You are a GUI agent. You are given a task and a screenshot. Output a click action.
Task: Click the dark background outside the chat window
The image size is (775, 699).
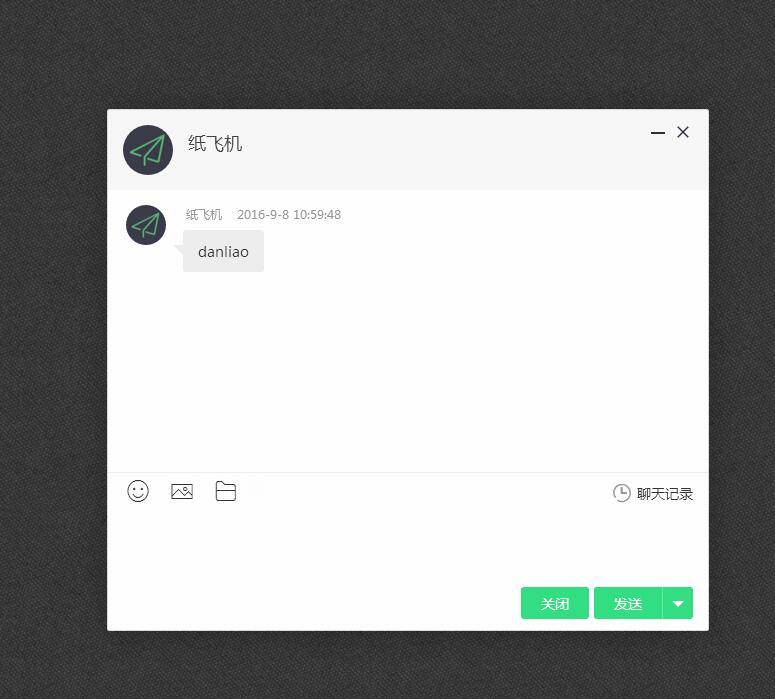[386, 54]
